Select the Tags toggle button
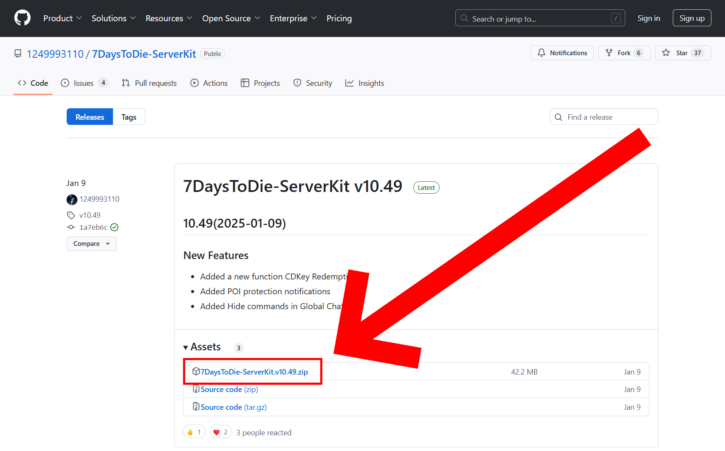The image size is (725, 451). click(x=129, y=117)
